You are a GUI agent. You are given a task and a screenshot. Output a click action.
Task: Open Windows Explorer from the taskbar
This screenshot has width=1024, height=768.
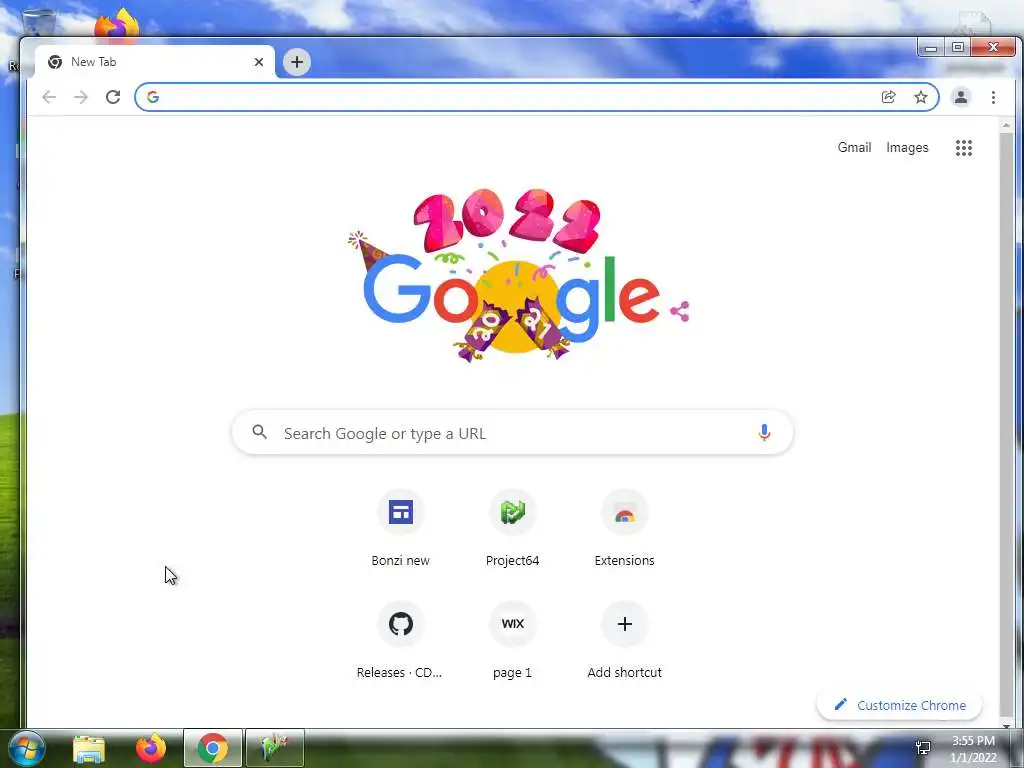coord(89,748)
